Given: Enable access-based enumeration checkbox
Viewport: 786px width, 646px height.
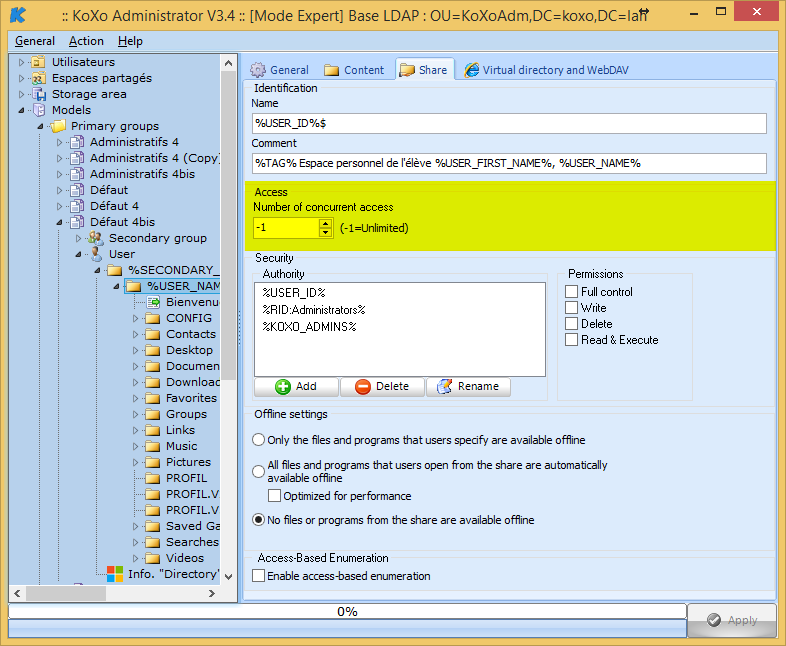Looking at the screenshot, I should [258, 576].
